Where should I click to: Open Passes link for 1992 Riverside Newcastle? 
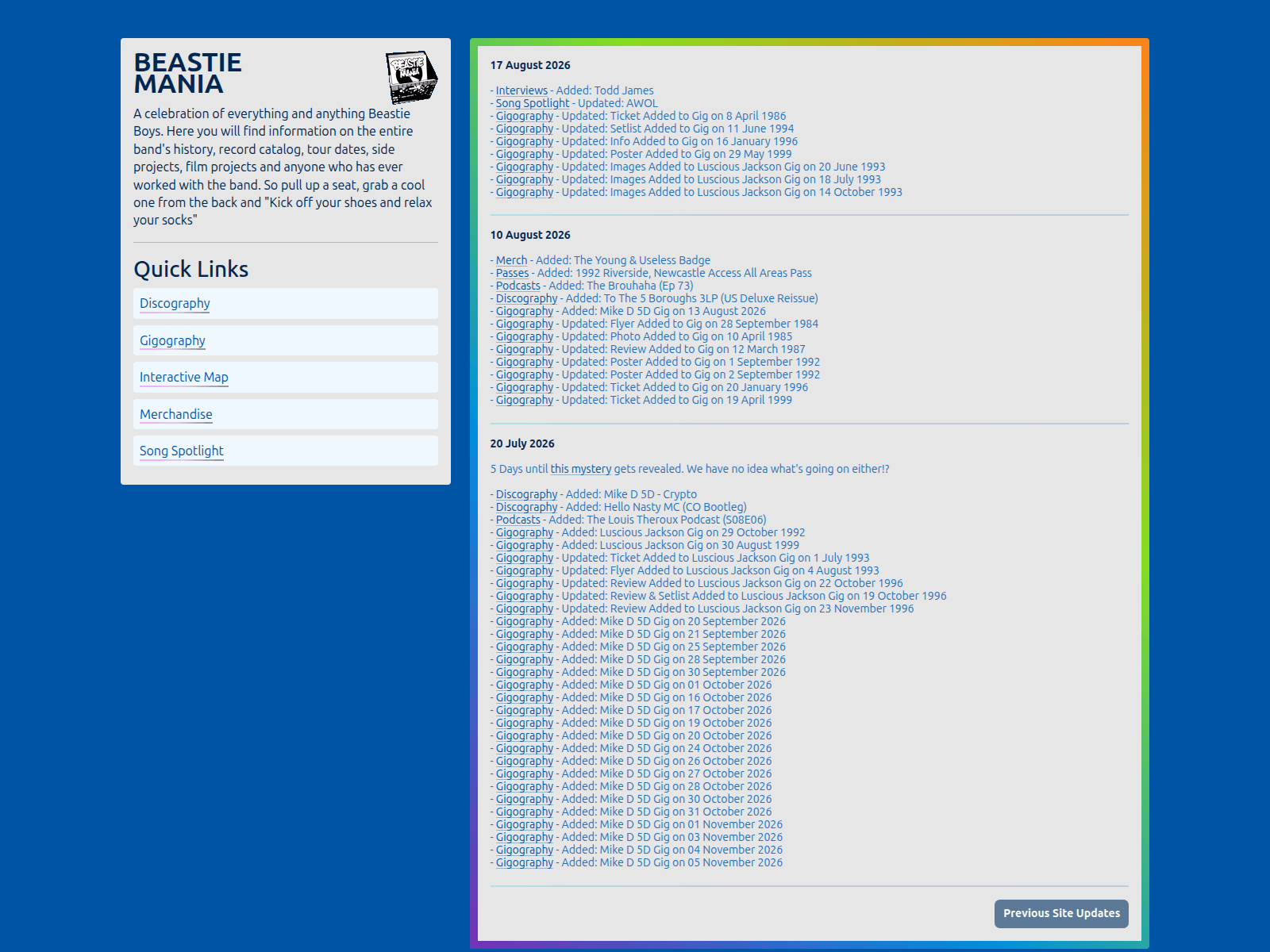click(512, 273)
